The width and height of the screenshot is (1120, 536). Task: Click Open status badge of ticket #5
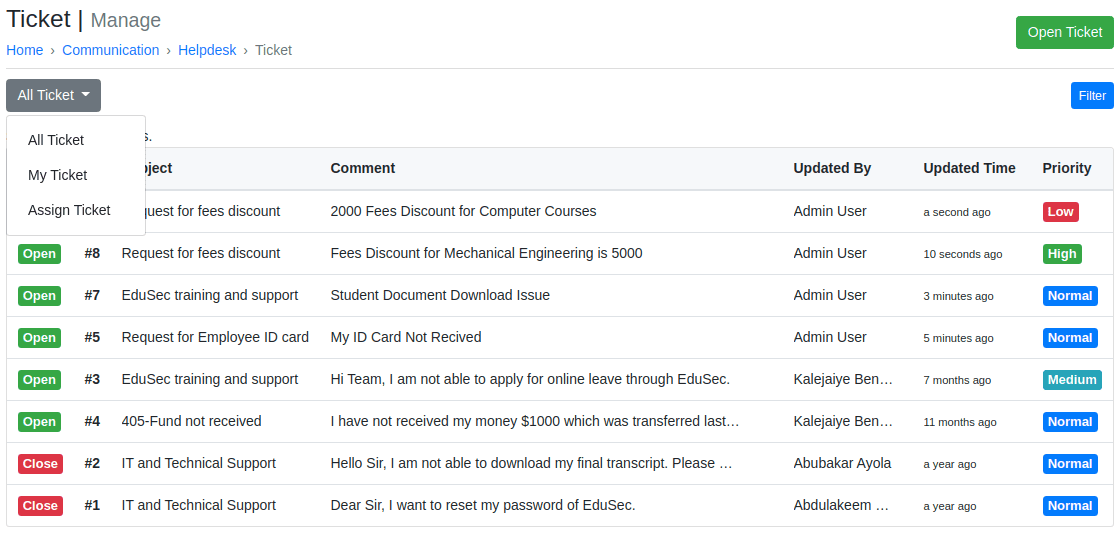pos(40,338)
